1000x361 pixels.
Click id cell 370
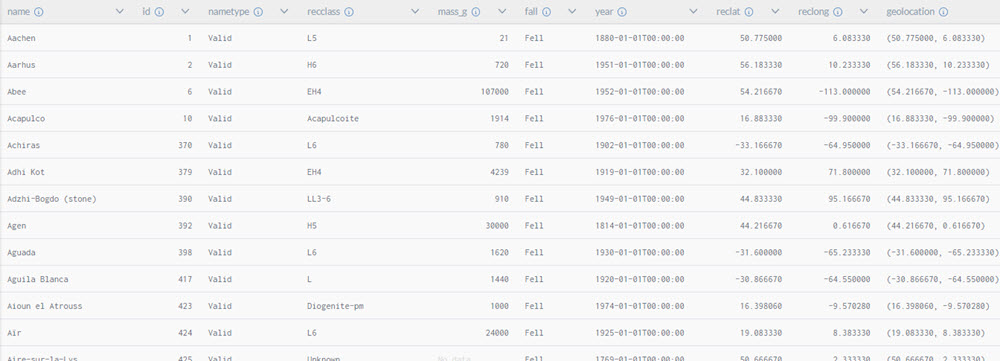point(185,145)
